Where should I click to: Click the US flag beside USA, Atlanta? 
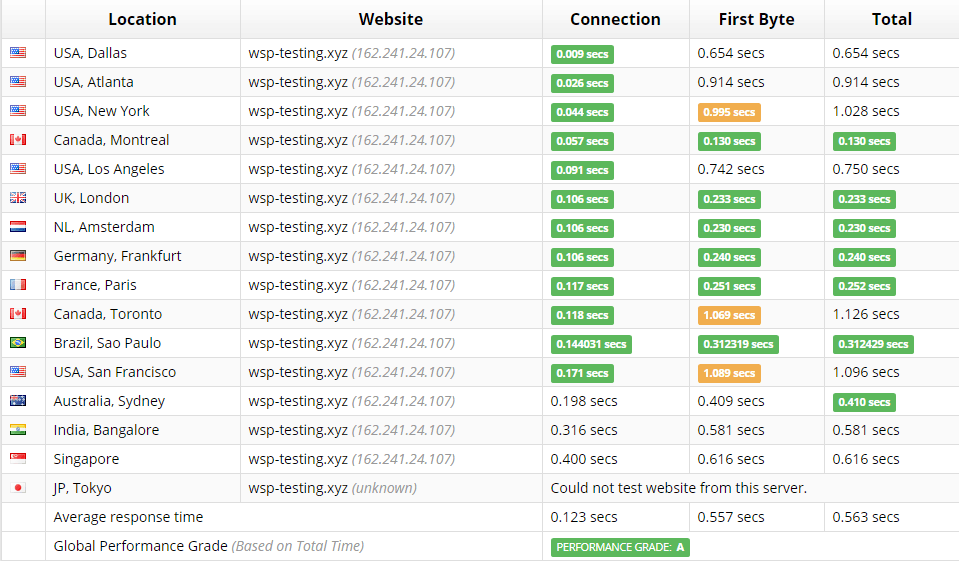pos(18,81)
